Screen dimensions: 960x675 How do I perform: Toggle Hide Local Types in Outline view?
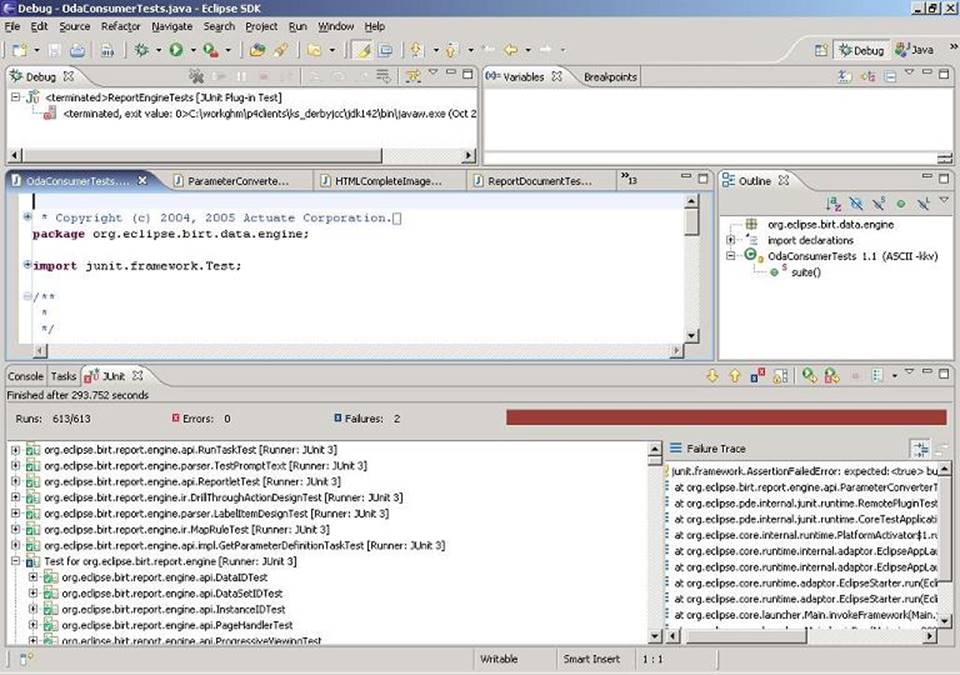tap(923, 203)
